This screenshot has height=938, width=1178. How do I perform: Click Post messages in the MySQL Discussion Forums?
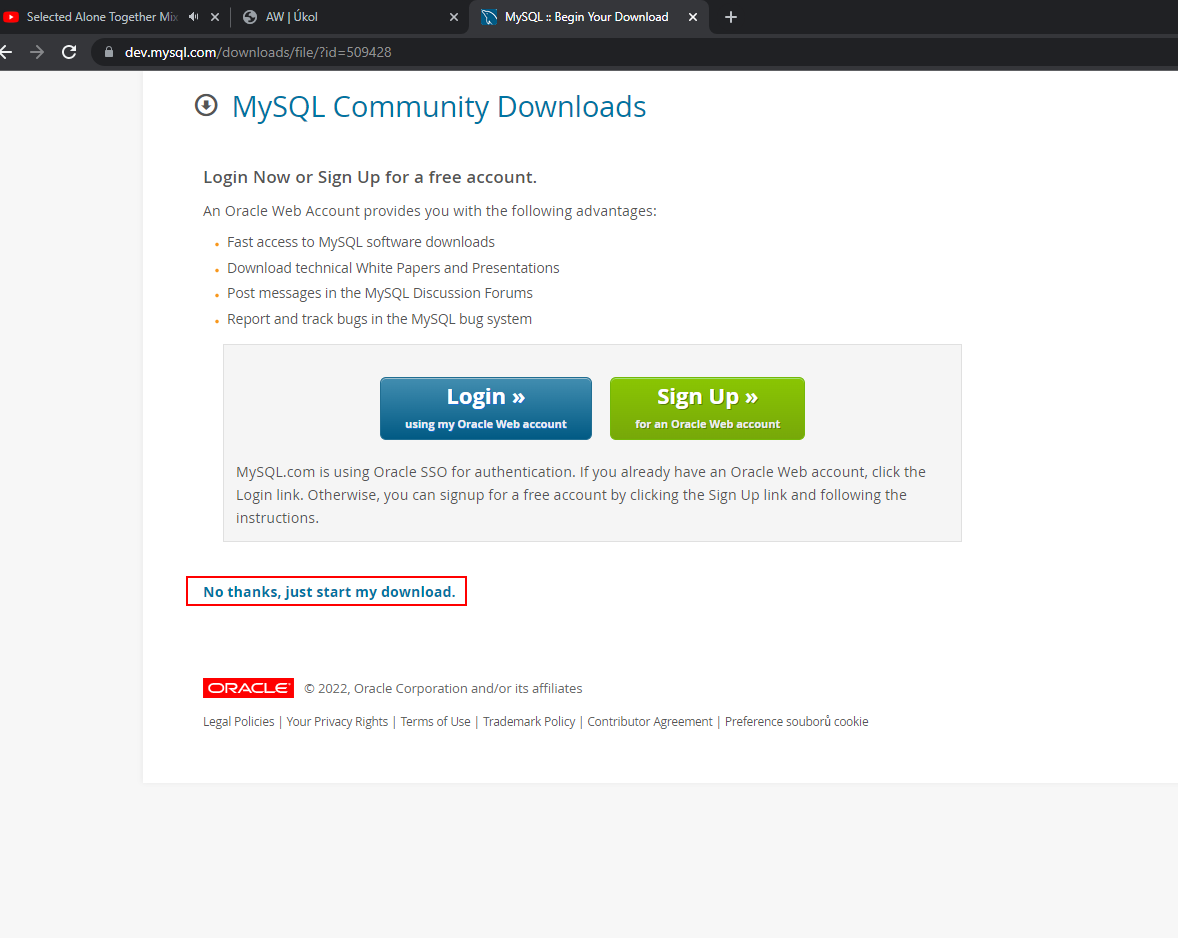click(379, 293)
